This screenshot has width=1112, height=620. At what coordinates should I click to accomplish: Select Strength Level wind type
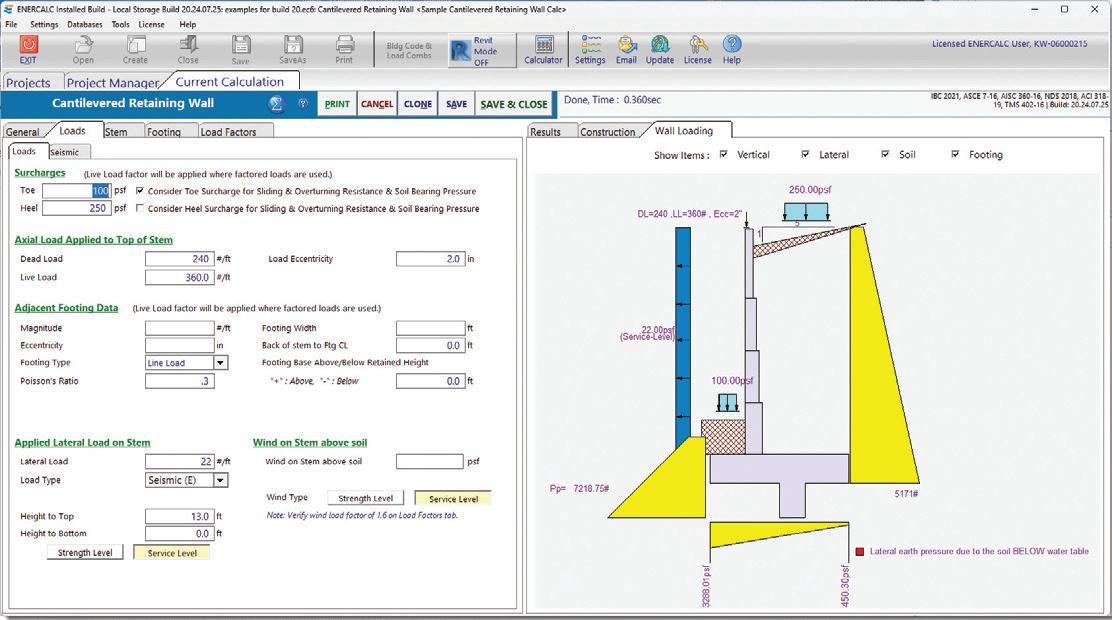coord(365,498)
